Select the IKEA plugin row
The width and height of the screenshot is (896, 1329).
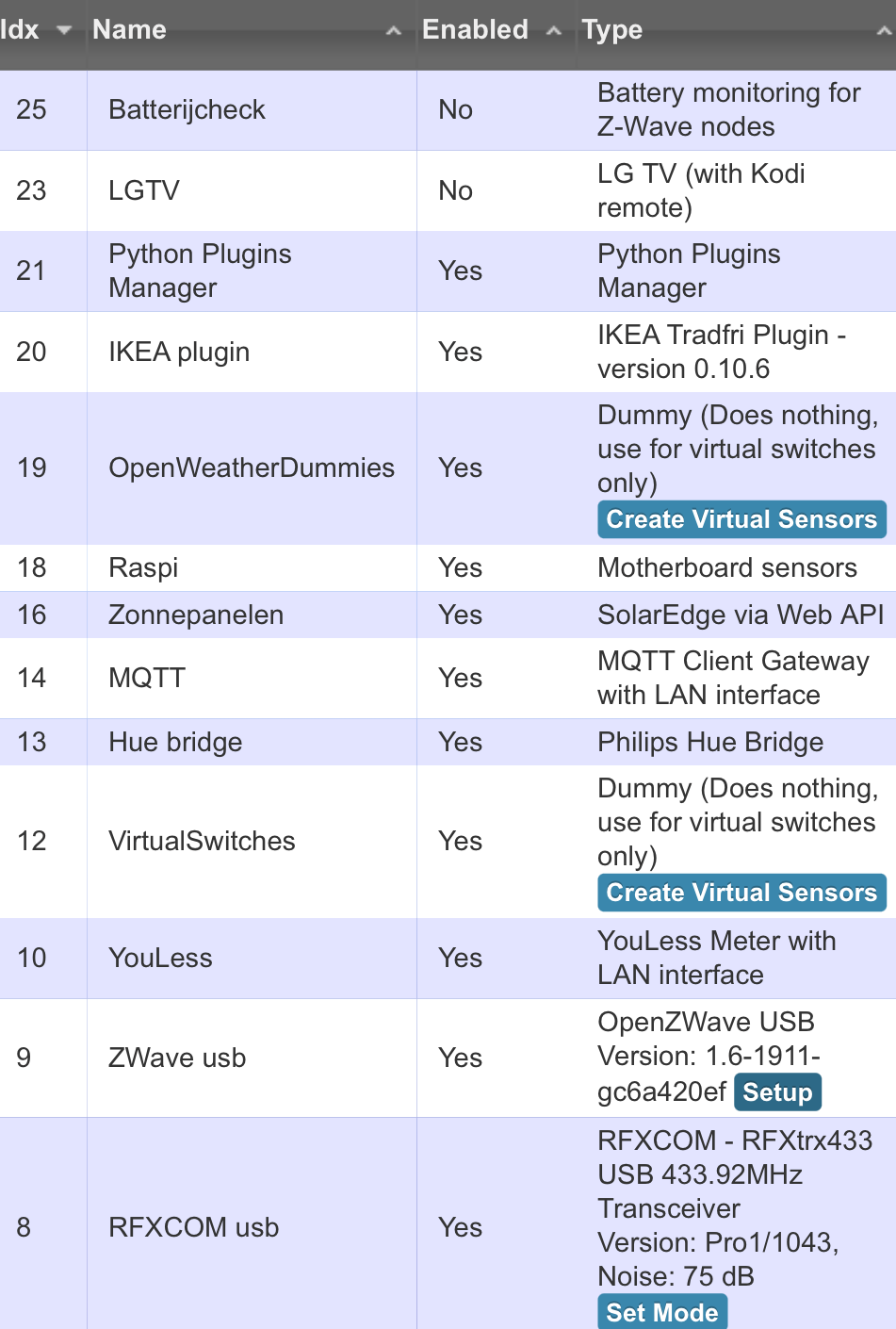[x=448, y=353]
